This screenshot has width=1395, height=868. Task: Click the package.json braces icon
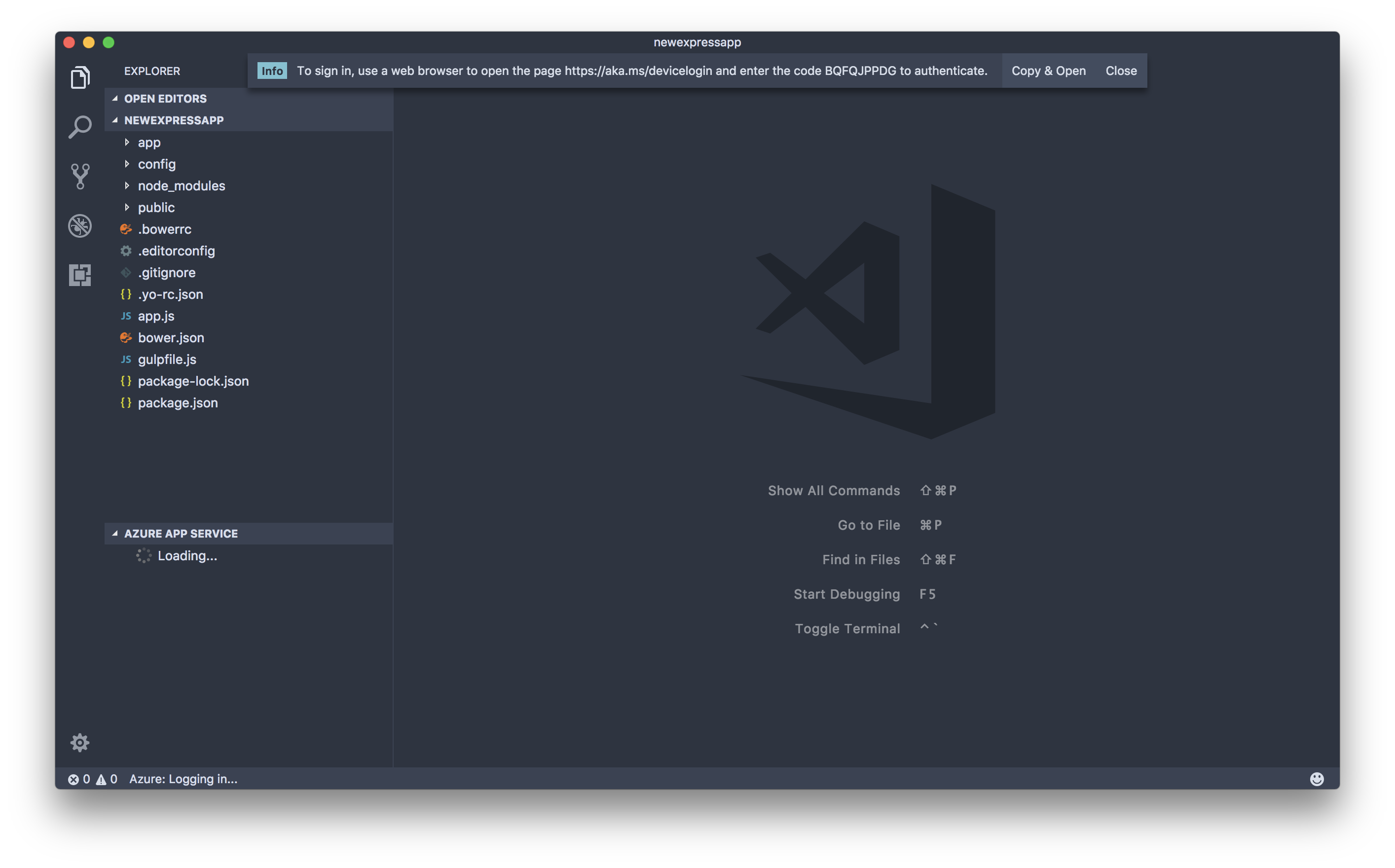coord(126,402)
